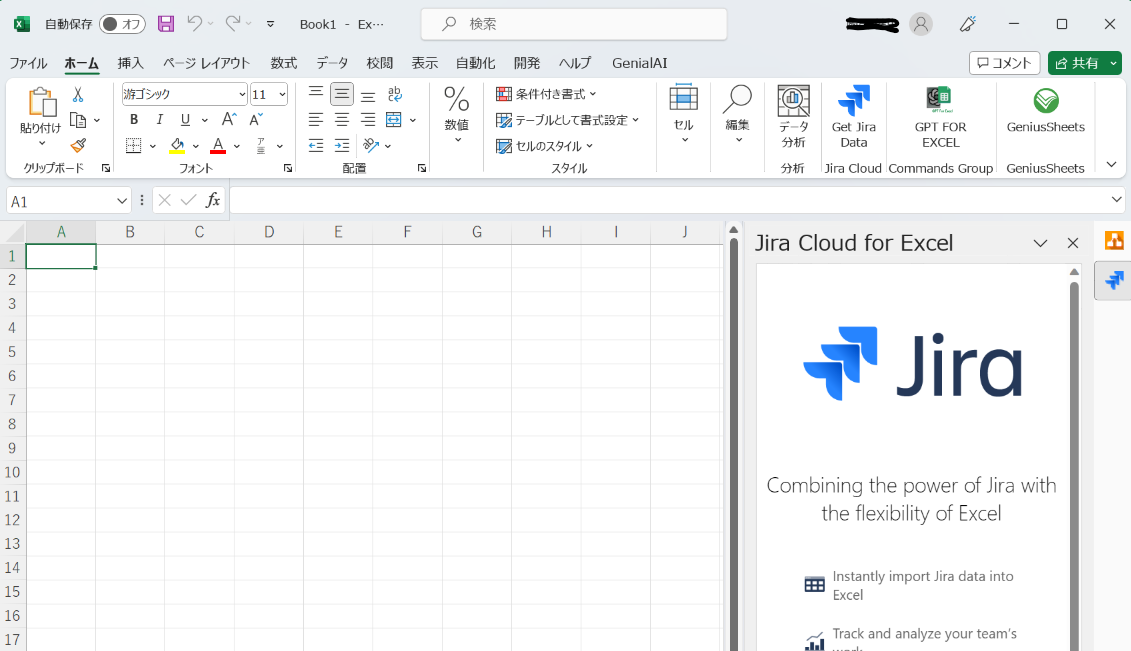Decrease font size with smaller A icon
This screenshot has width=1131, height=651.
[x=256, y=120]
